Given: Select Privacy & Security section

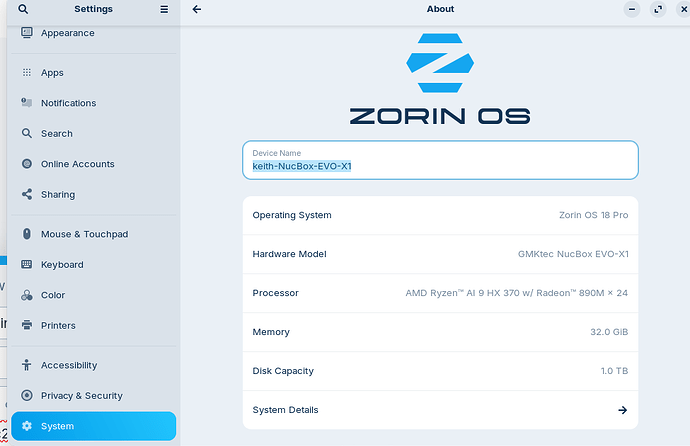Looking at the screenshot, I should [82, 396].
